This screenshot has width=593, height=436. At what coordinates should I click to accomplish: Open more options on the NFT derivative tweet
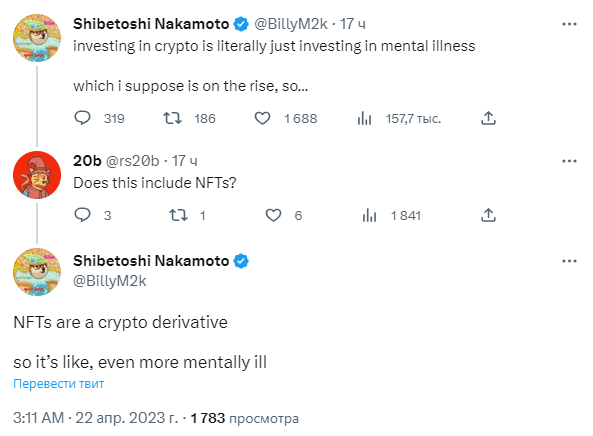pyautogui.click(x=569, y=261)
